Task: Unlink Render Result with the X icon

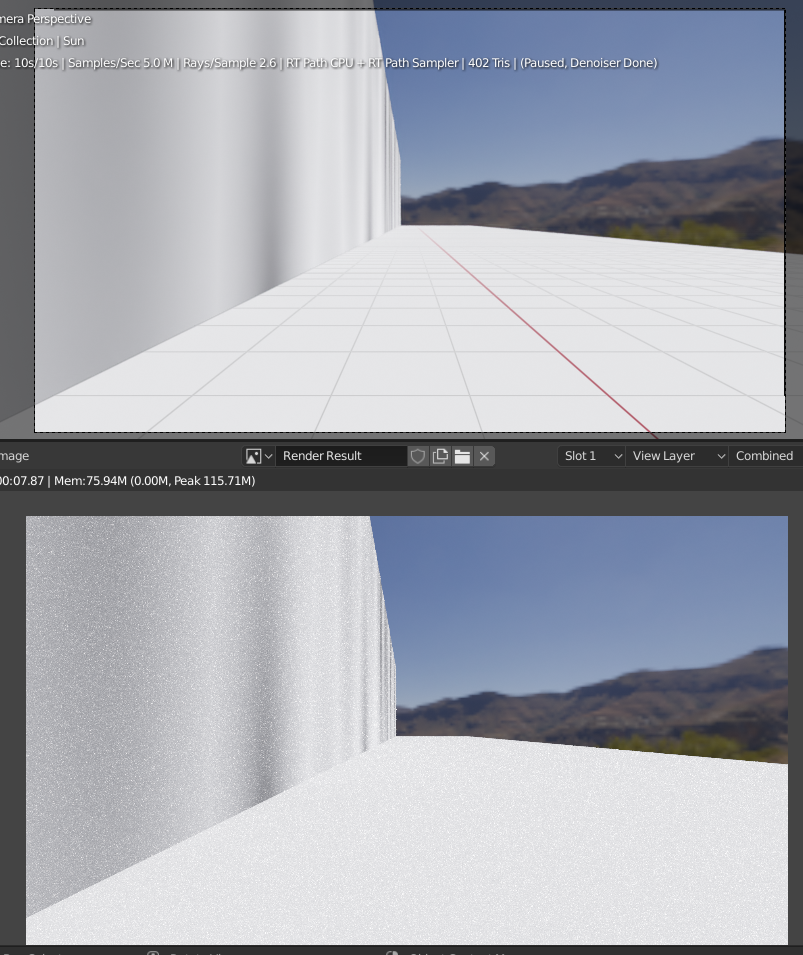Action: tap(484, 456)
